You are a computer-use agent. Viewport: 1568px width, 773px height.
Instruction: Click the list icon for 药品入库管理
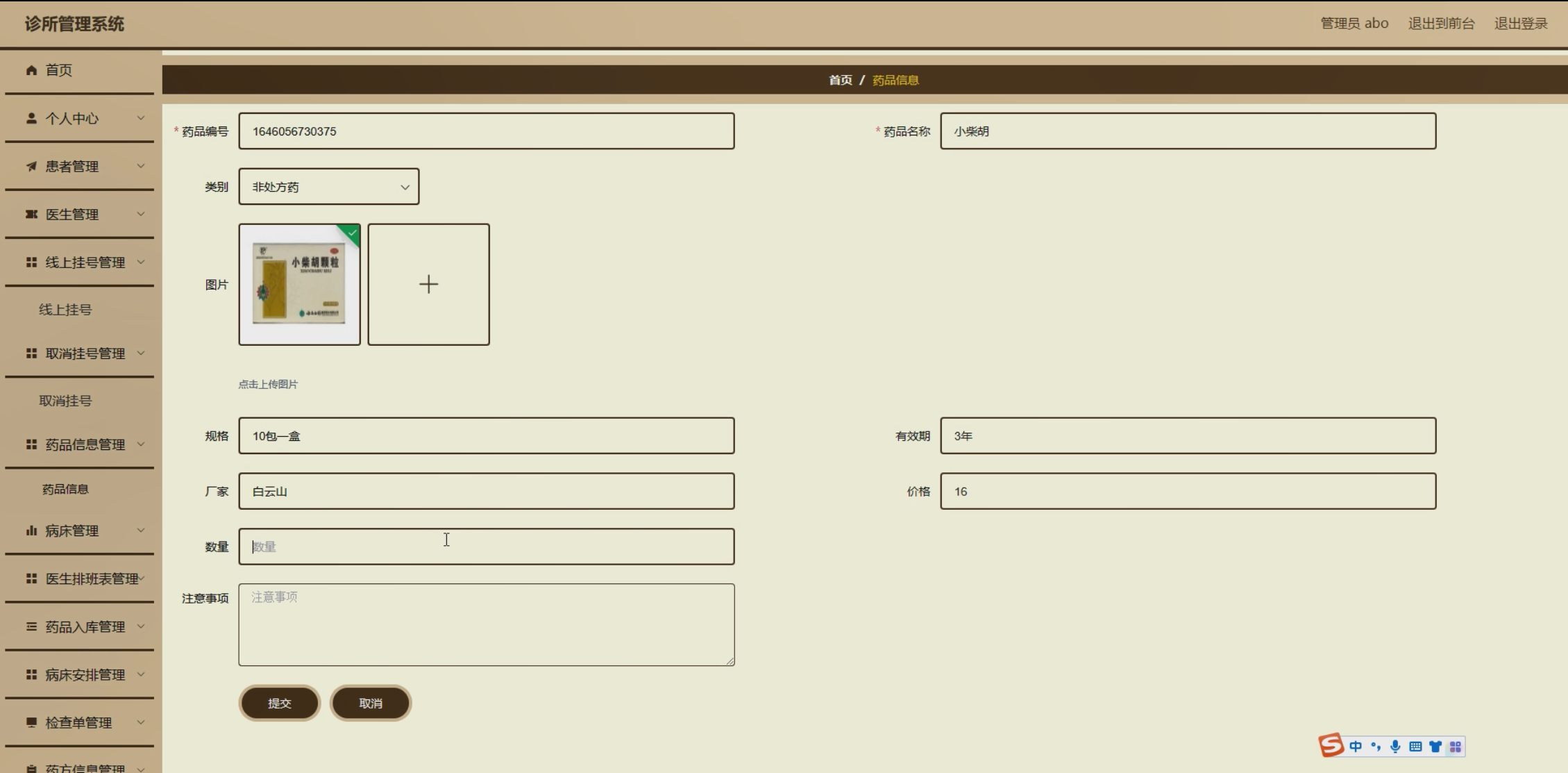[x=31, y=626]
